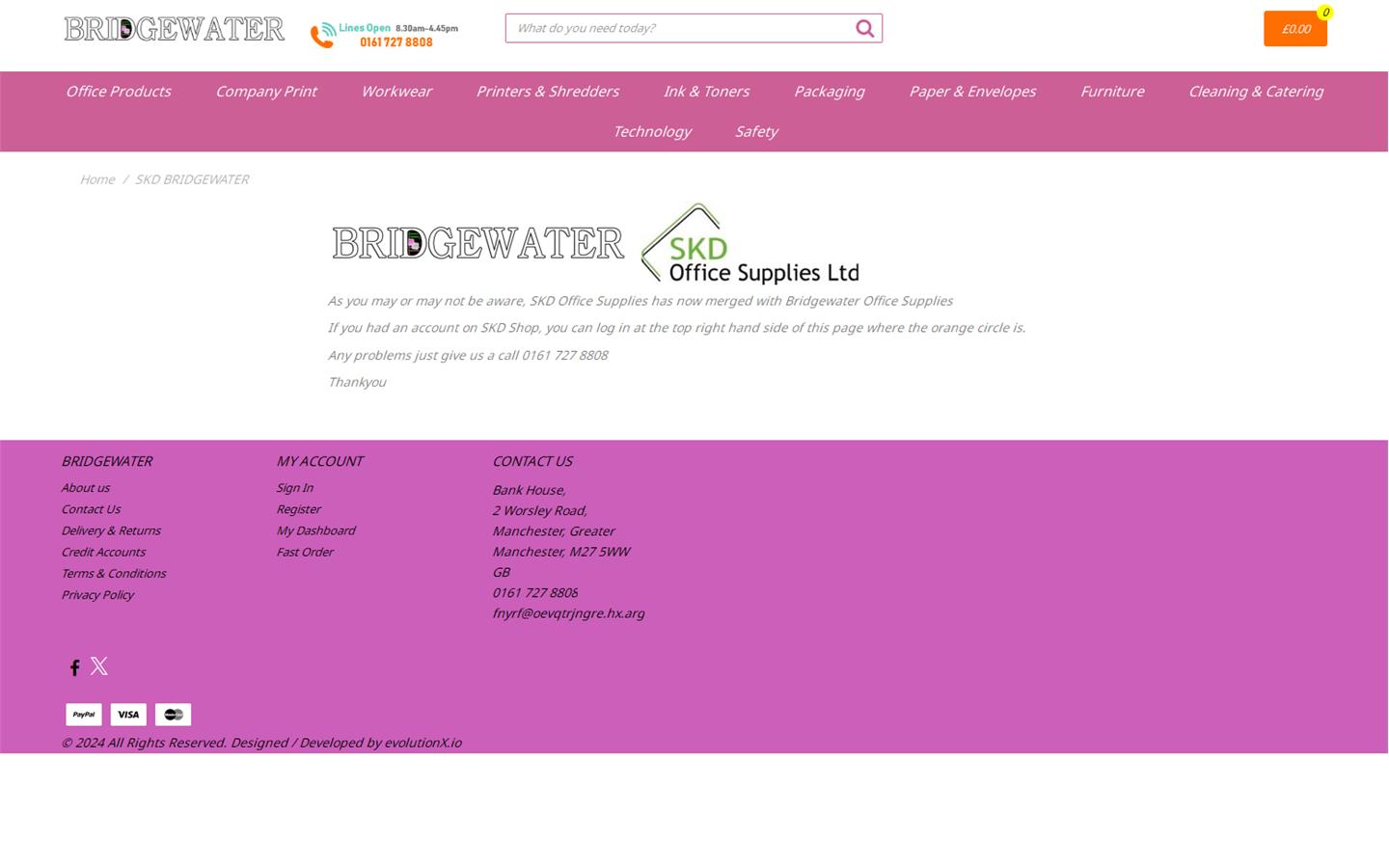The width and height of the screenshot is (1389, 868).
Task: Open the Privacy Policy page
Action: [x=96, y=594]
